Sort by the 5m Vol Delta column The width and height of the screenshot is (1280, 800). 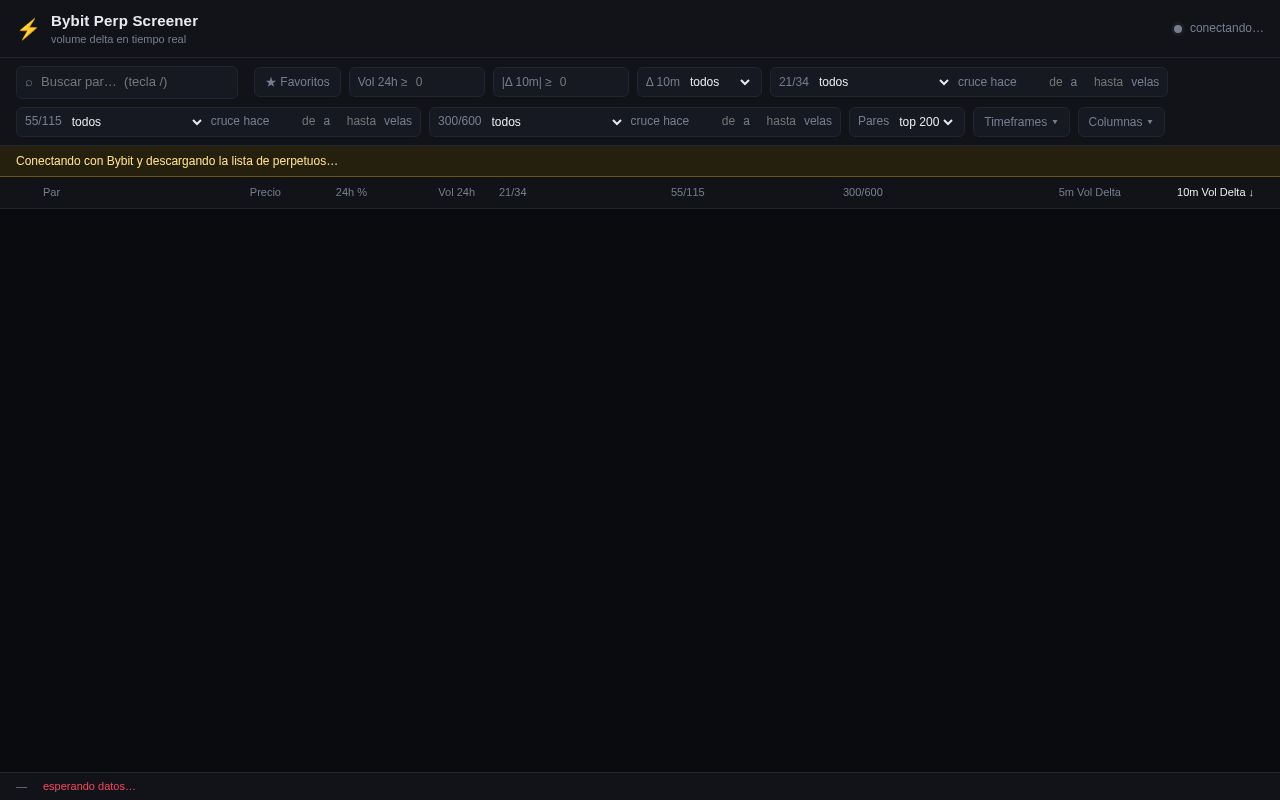pos(1089,192)
